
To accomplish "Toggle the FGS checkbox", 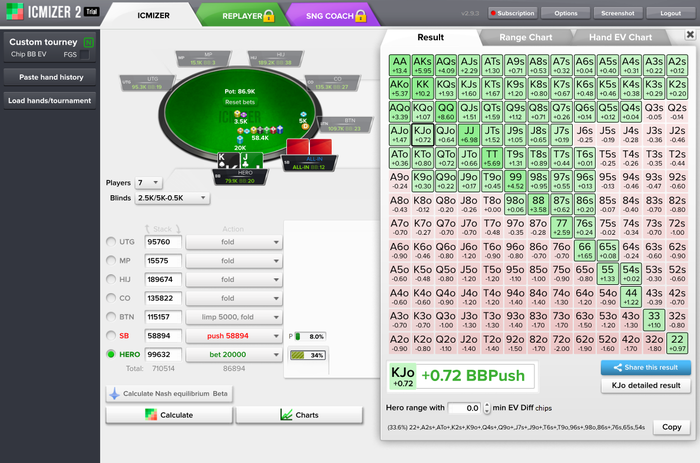I will [84, 54].
